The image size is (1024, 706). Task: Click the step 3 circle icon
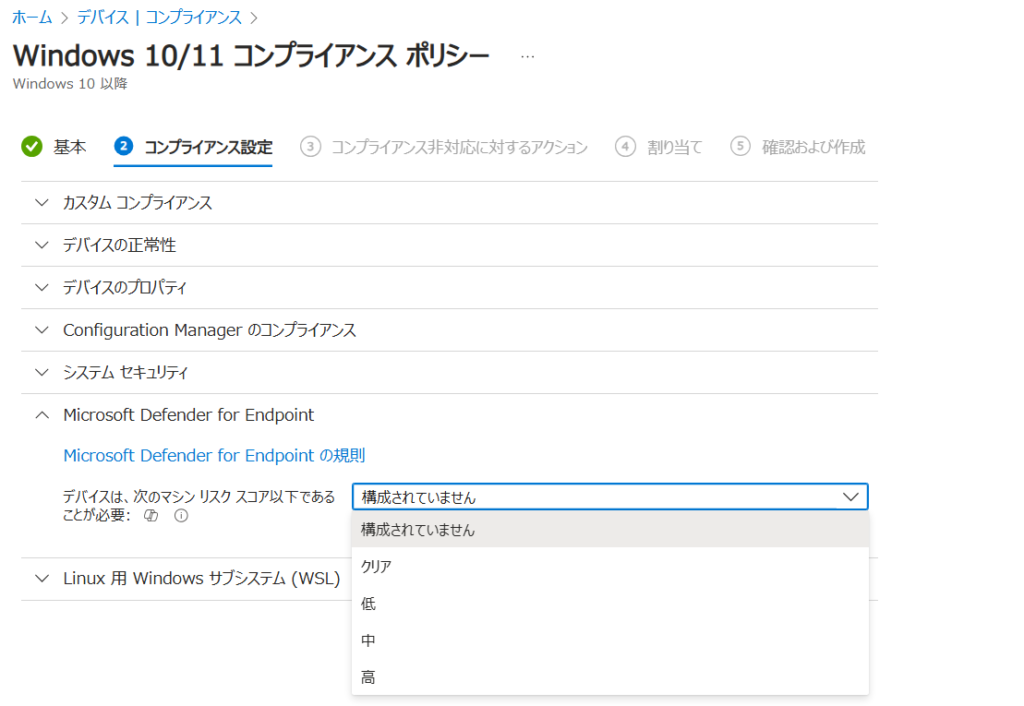[310, 146]
